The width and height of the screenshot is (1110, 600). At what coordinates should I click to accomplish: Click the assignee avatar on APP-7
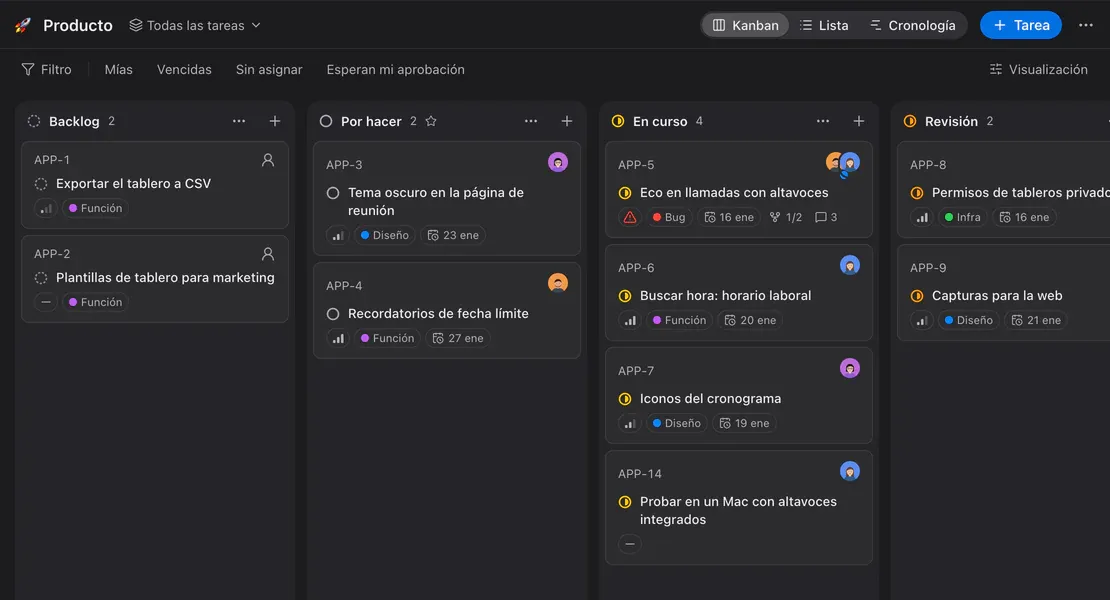tap(849, 369)
